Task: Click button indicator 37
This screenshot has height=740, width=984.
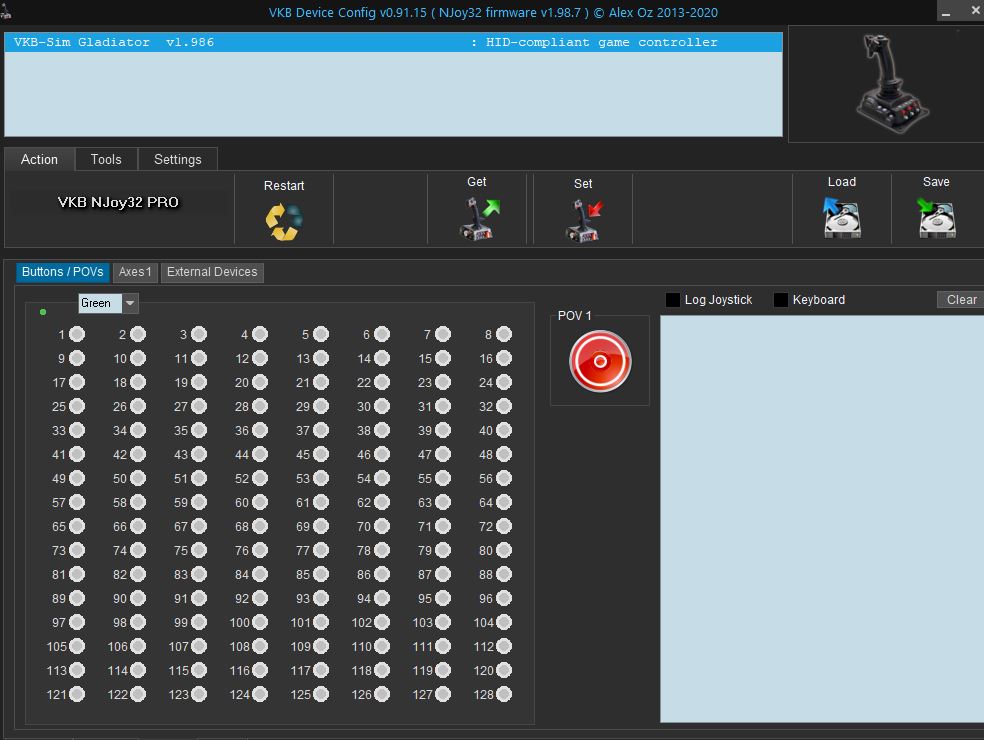Action: tap(321, 430)
